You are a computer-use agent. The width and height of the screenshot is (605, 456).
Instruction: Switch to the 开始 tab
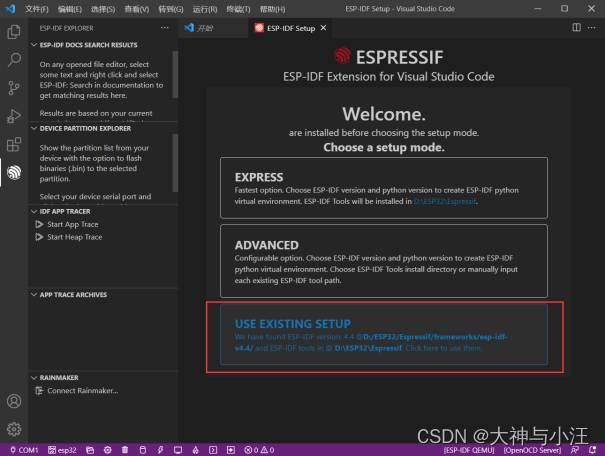pyautogui.click(x=213, y=28)
